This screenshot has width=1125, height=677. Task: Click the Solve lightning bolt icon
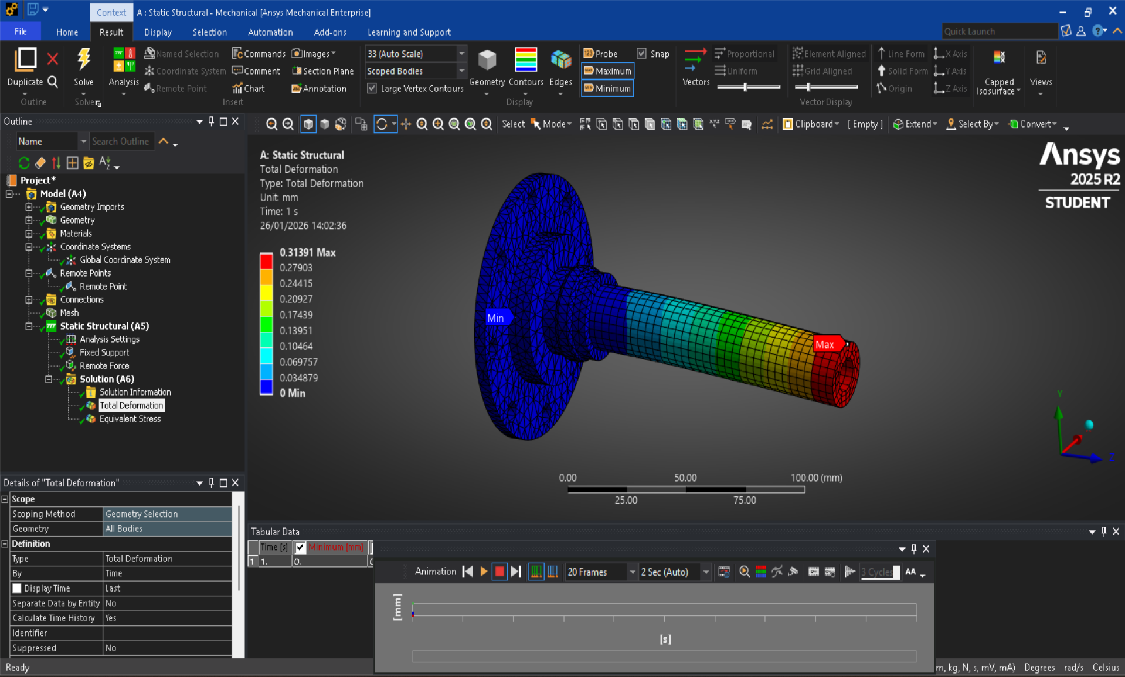click(84, 60)
